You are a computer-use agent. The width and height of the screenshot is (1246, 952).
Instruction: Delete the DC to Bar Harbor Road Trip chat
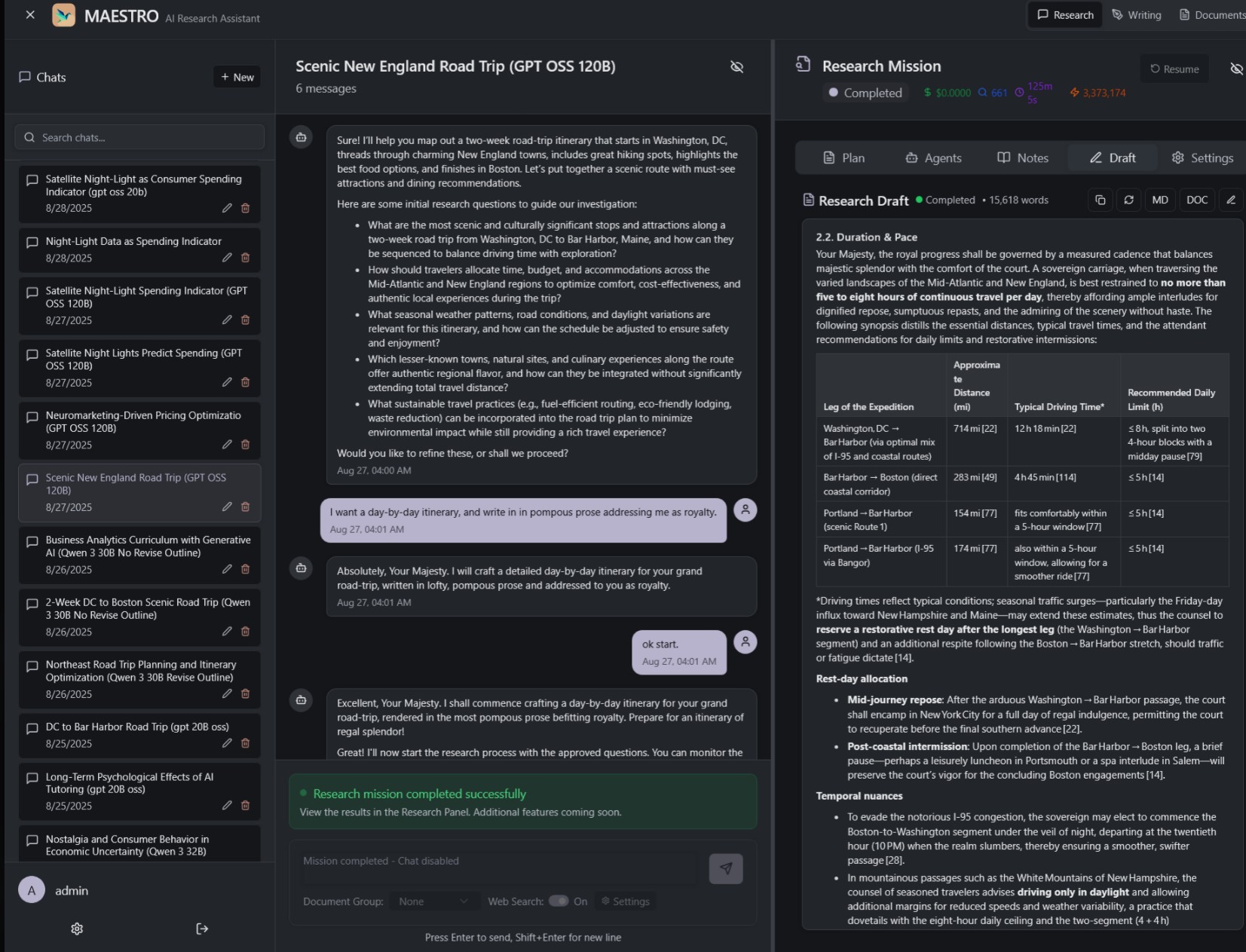[245, 743]
